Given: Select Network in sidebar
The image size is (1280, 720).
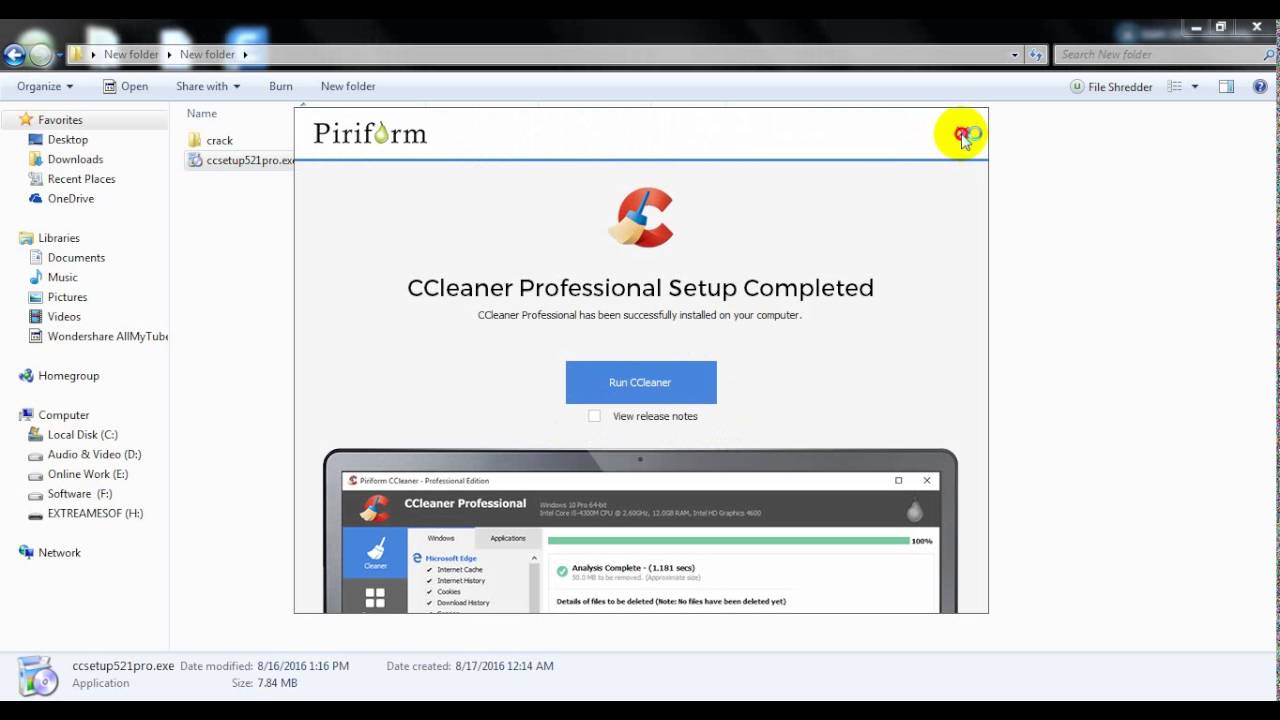Looking at the screenshot, I should (59, 552).
